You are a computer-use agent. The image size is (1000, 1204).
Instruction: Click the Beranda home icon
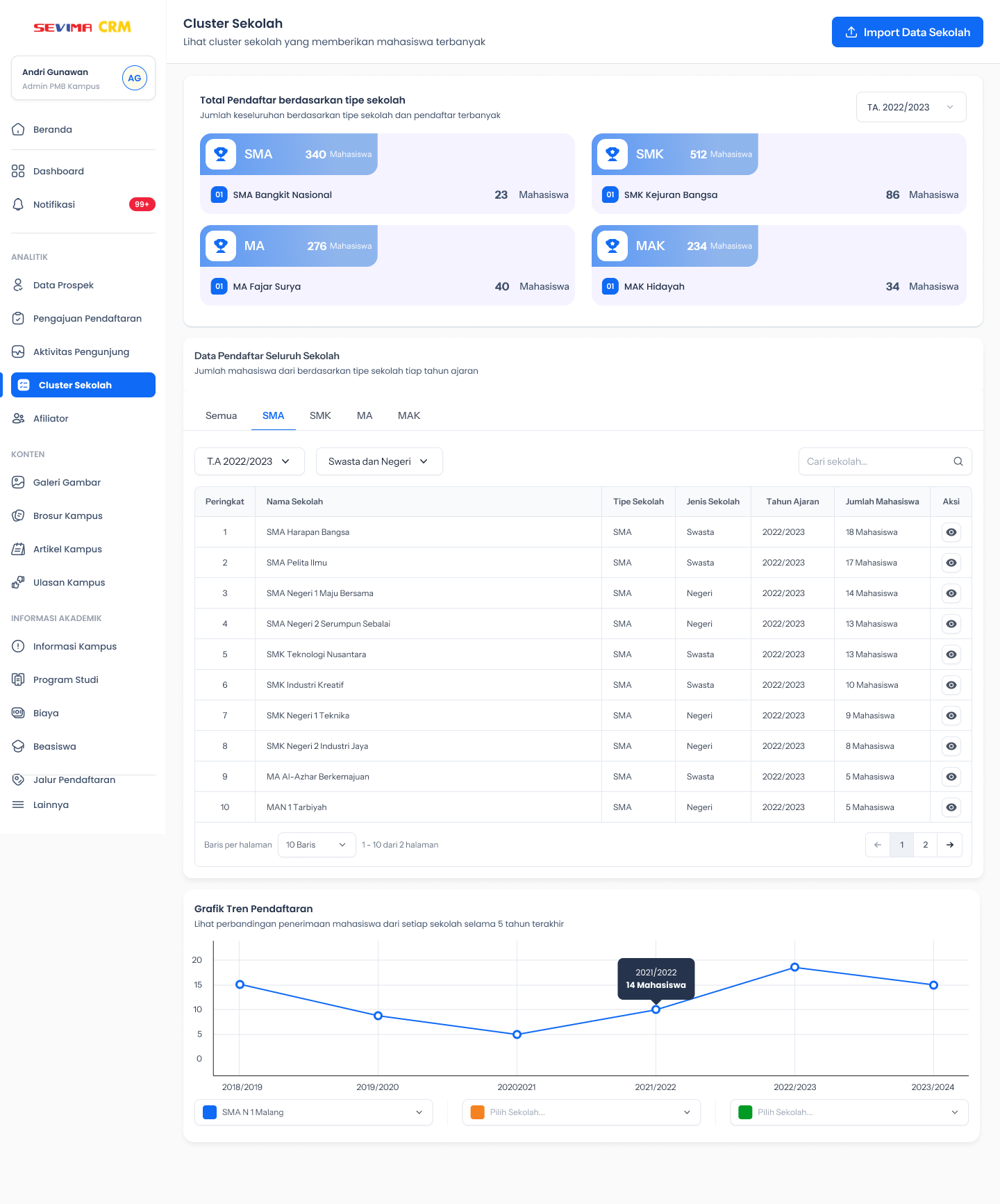point(18,129)
